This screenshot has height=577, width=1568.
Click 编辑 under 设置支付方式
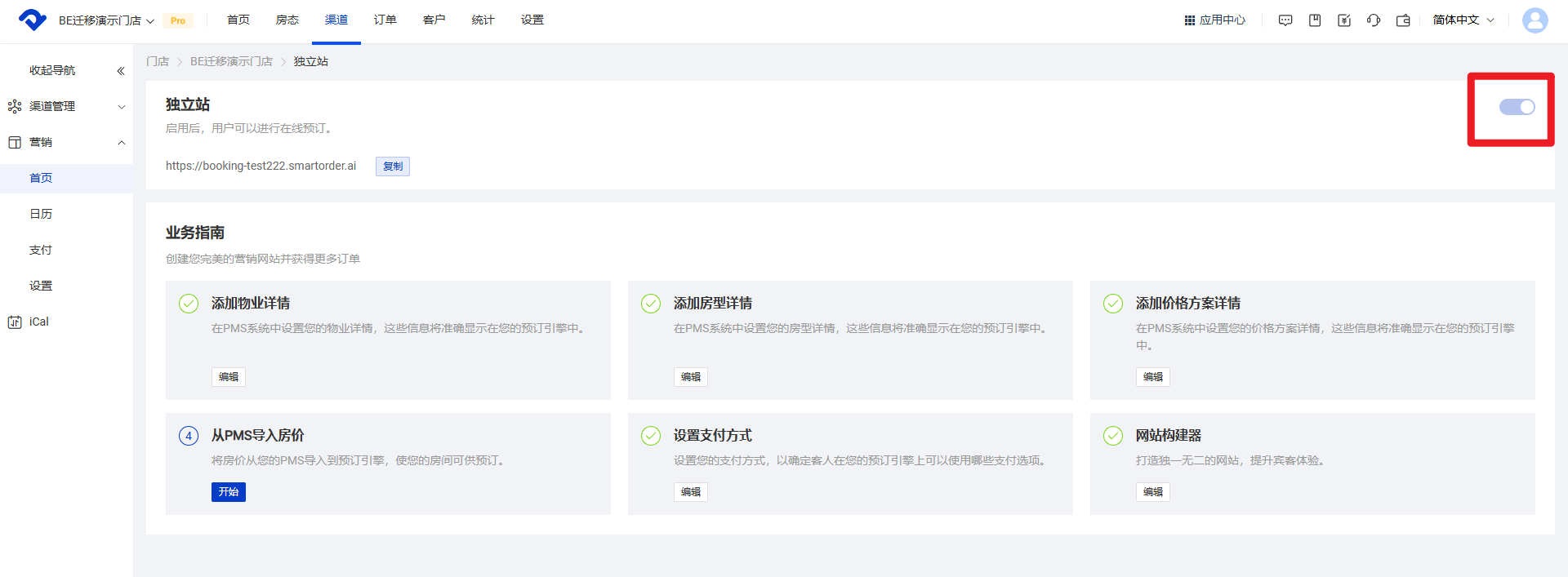click(x=691, y=492)
